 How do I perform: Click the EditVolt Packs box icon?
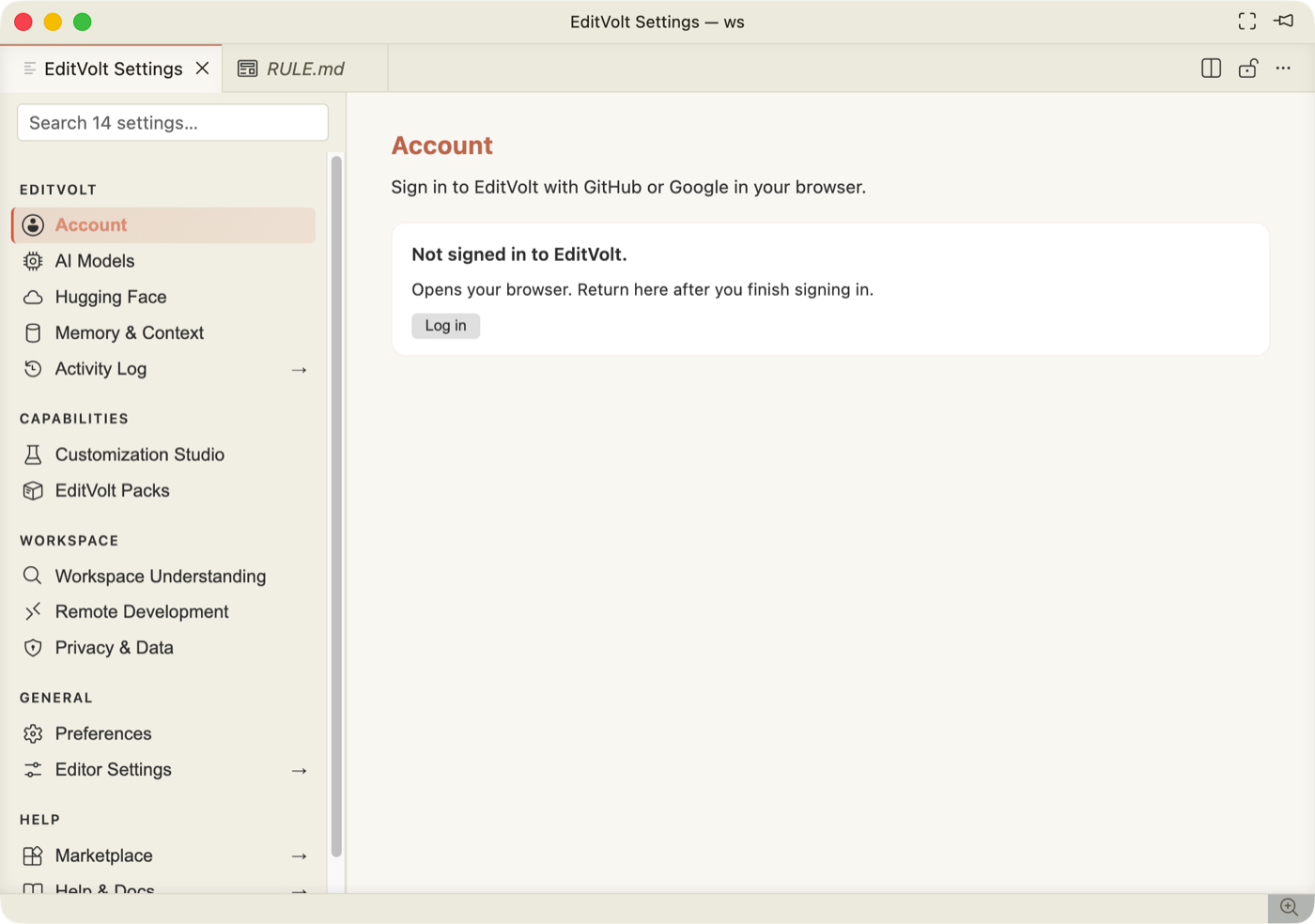[33, 490]
